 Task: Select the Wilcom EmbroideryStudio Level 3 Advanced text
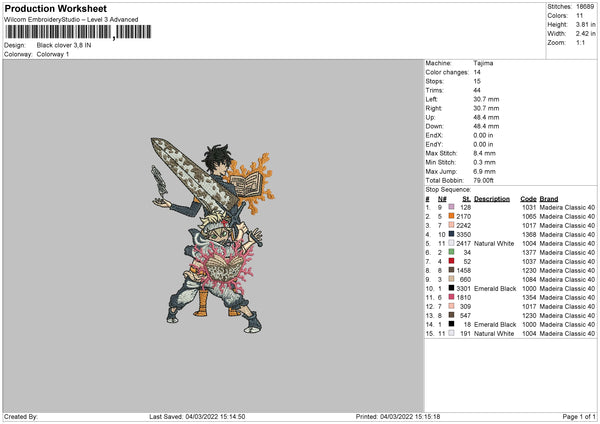click(x=71, y=20)
